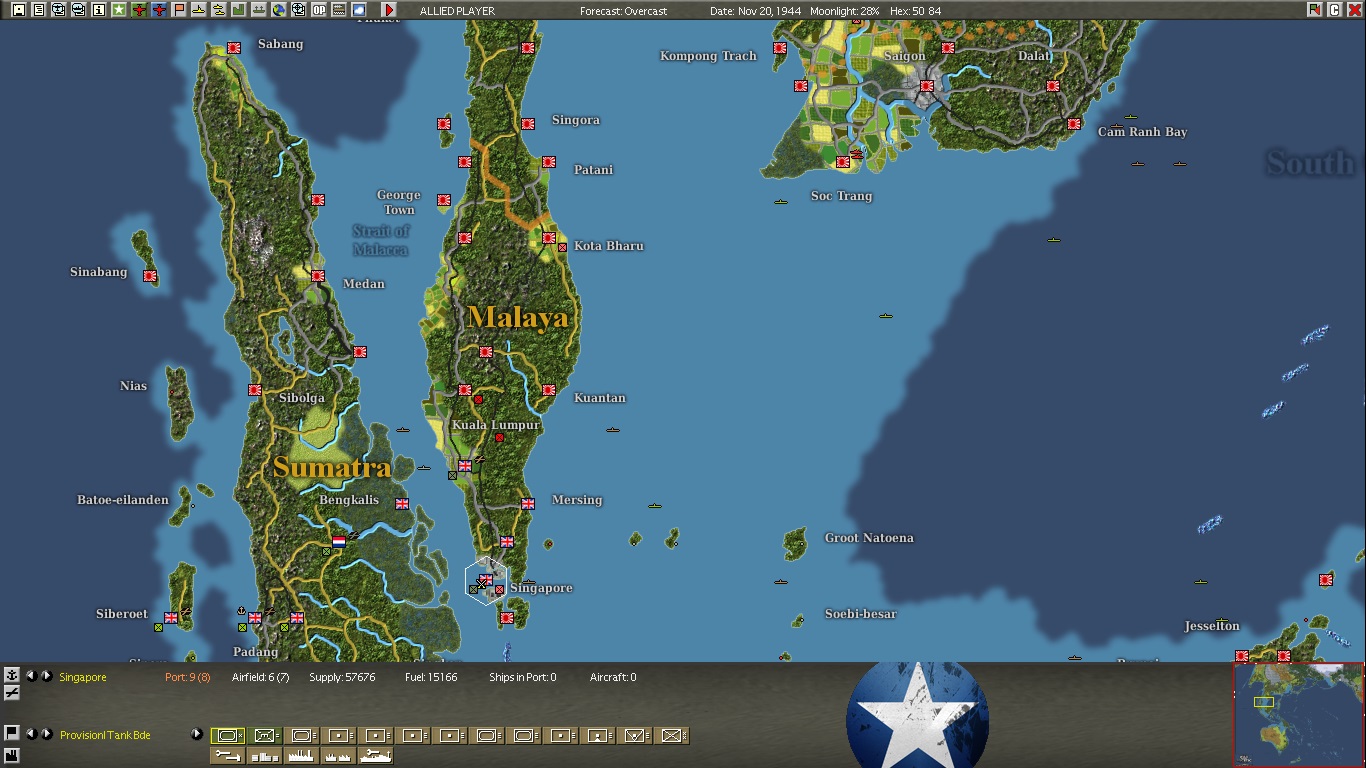Click the white square icon in top toolbar
Screen dimensions: 1366x768
coord(18,10)
